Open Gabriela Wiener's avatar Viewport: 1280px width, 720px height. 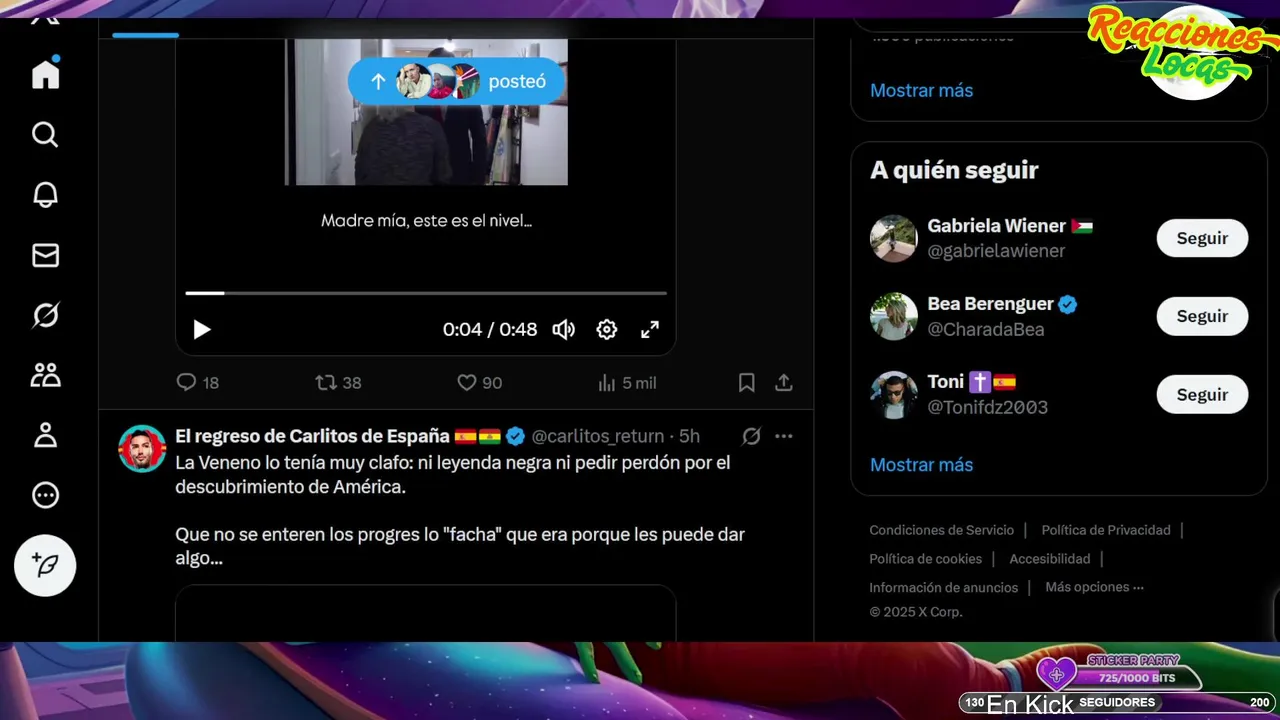(893, 238)
